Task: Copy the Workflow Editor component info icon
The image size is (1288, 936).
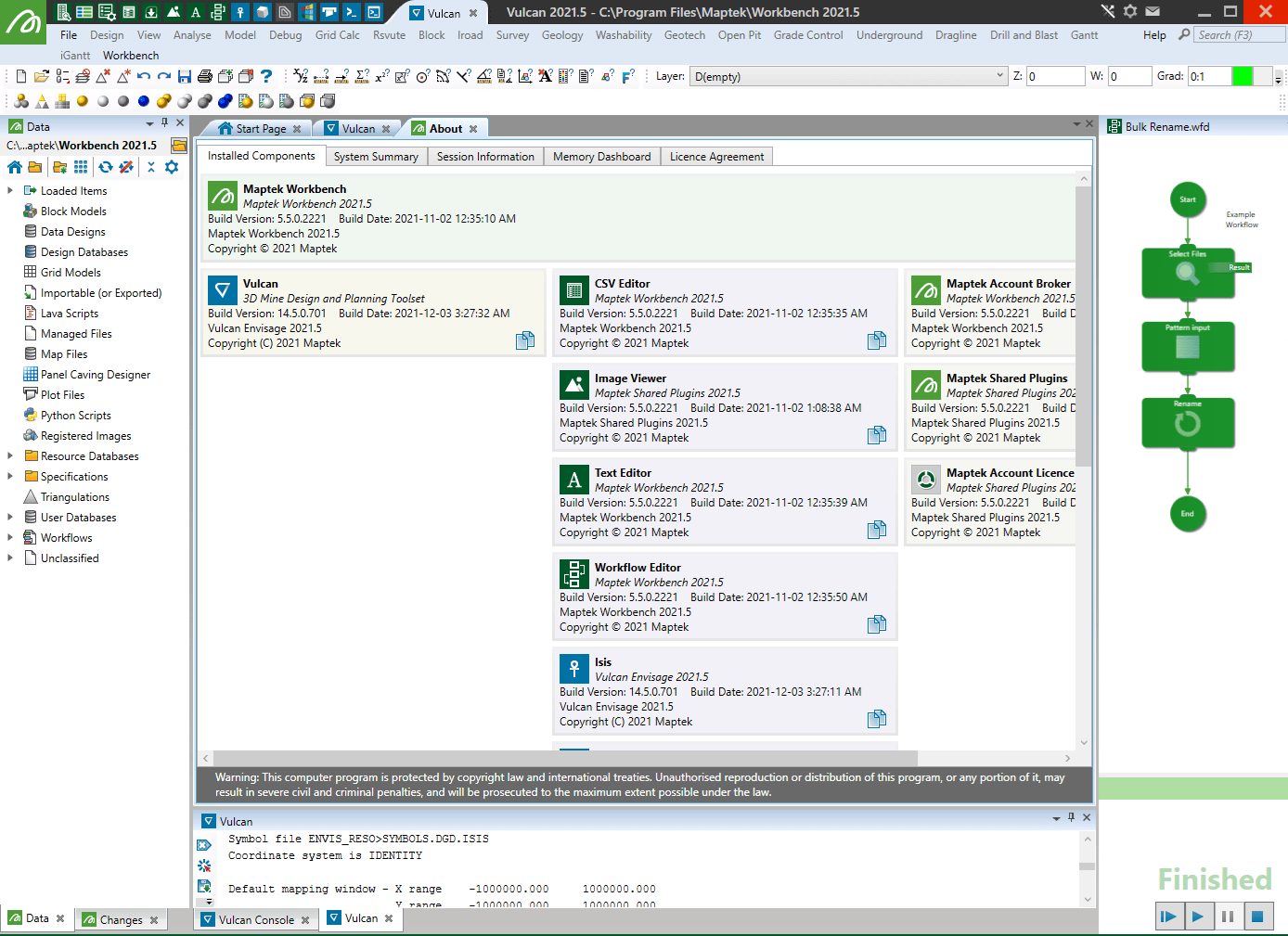Action: 877,624
